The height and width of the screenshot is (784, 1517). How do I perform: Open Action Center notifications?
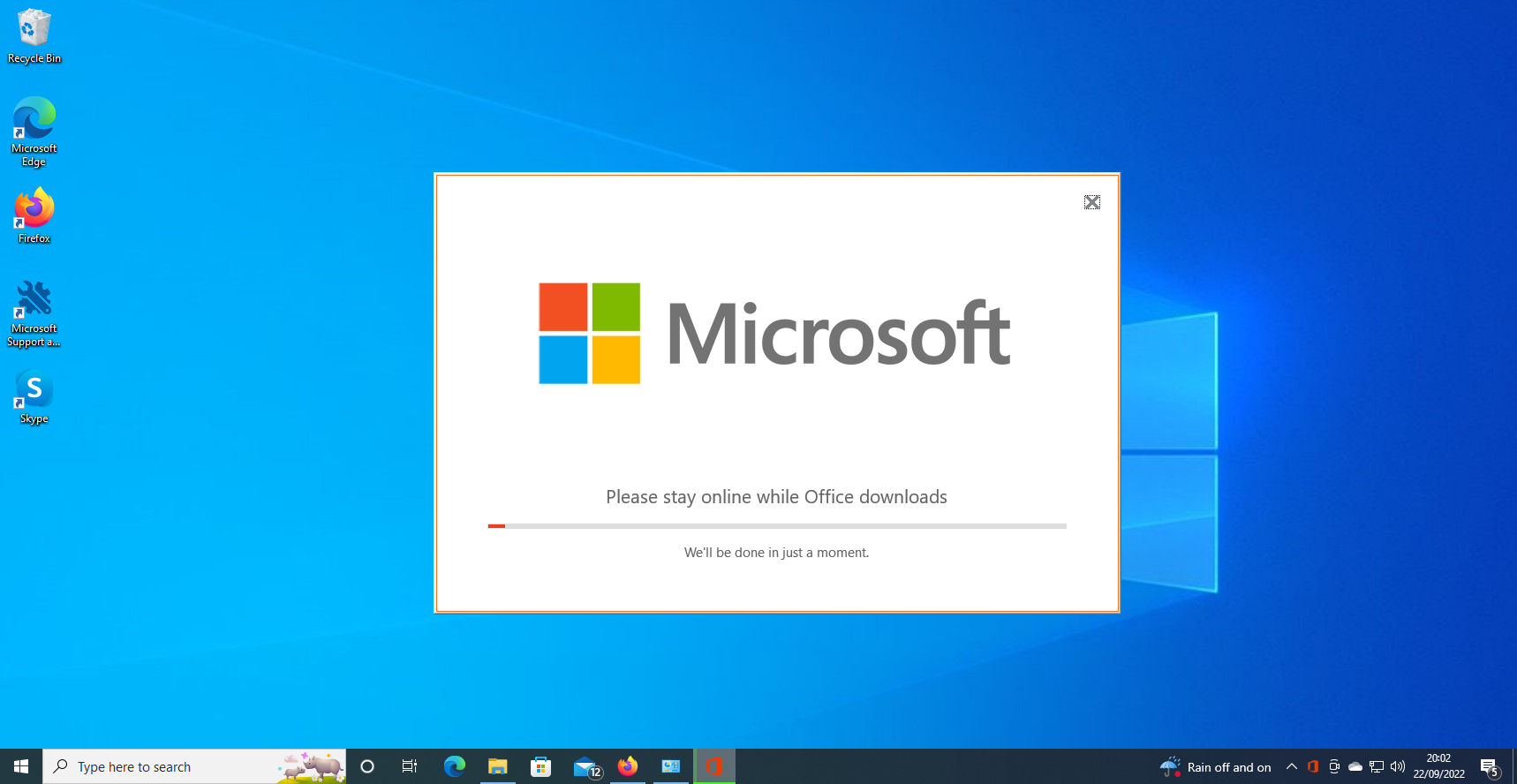tap(1490, 766)
